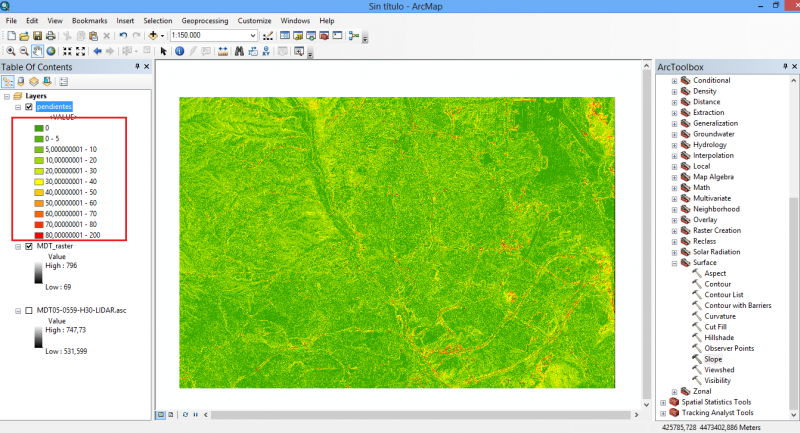Switch TOC to List By Source
The width and height of the screenshot is (800, 433).
[20, 82]
